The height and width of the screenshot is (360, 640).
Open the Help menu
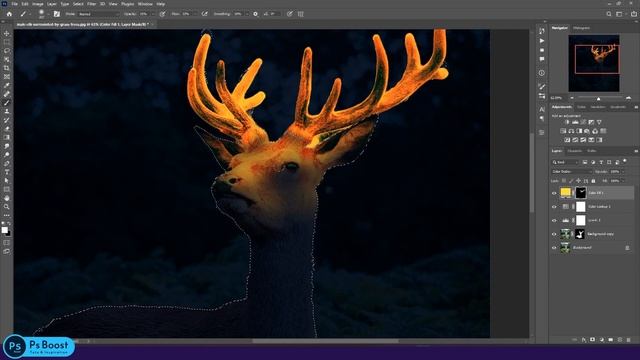[161, 4]
